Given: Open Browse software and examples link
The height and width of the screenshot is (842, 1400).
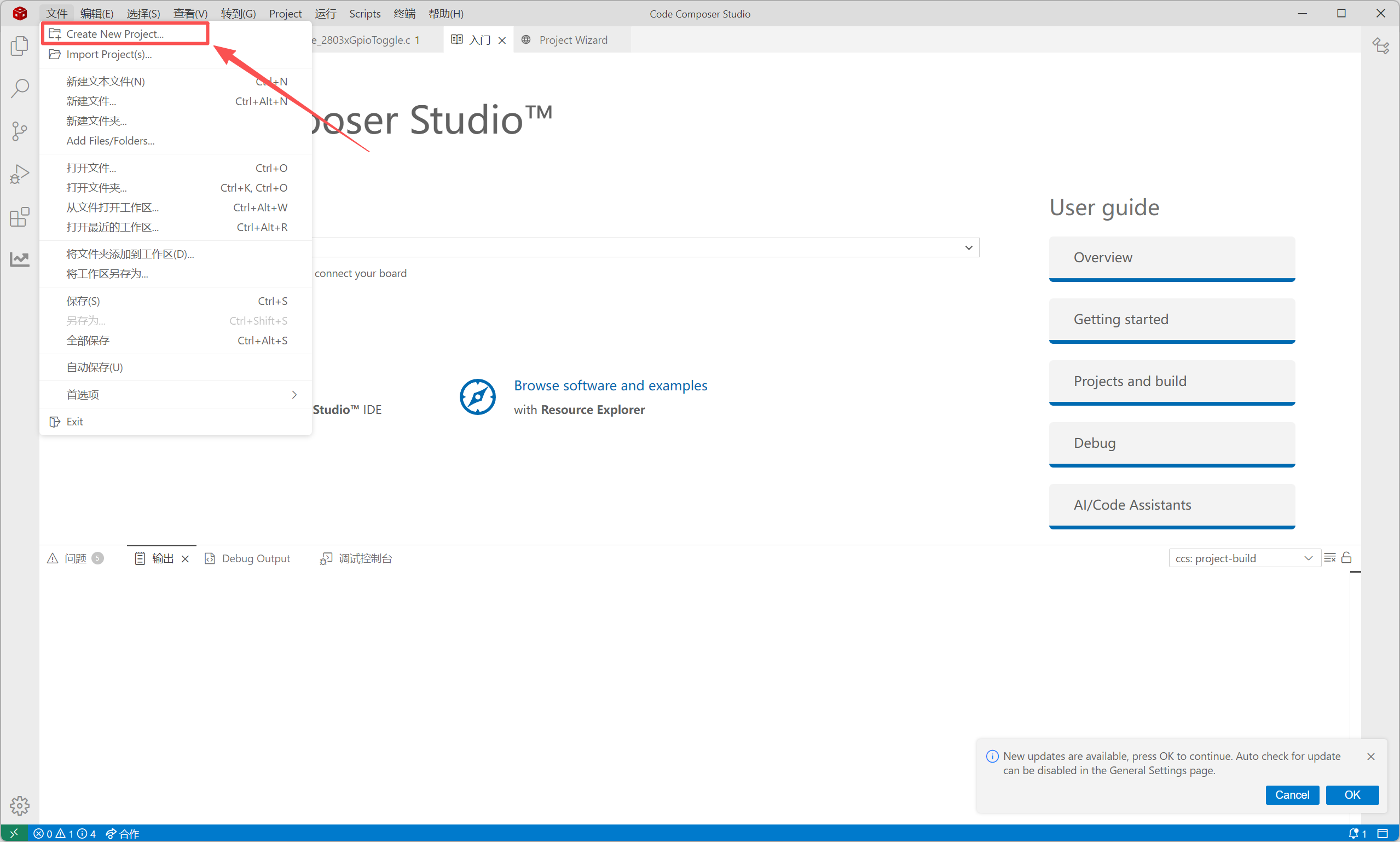Looking at the screenshot, I should (610, 385).
